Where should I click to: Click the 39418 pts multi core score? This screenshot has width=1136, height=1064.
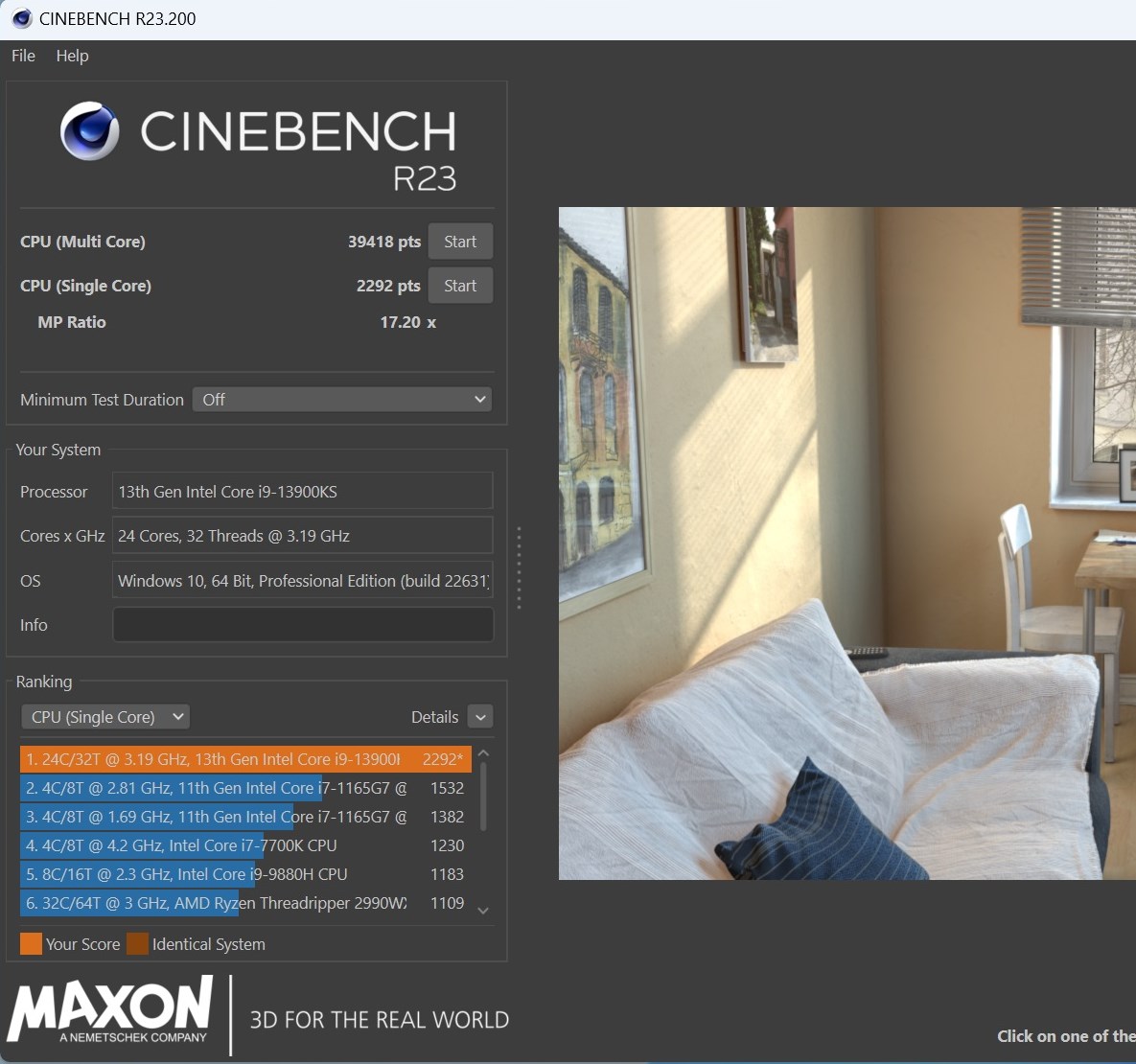[384, 242]
